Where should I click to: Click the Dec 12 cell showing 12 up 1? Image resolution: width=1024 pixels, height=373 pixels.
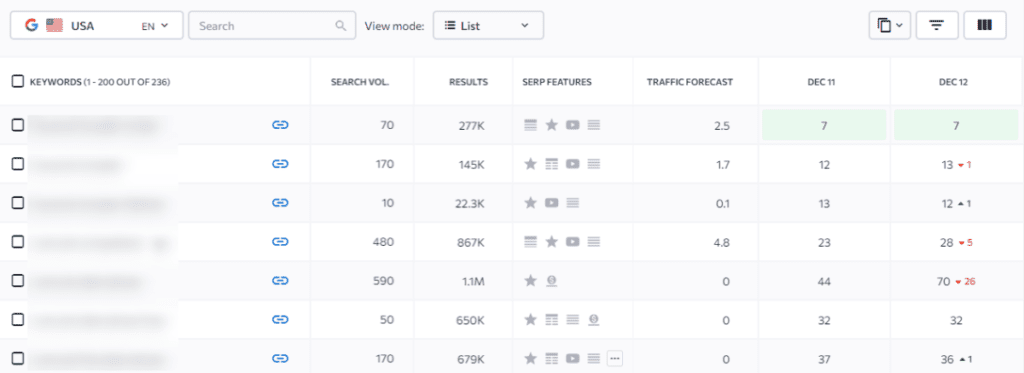[x=957, y=203]
